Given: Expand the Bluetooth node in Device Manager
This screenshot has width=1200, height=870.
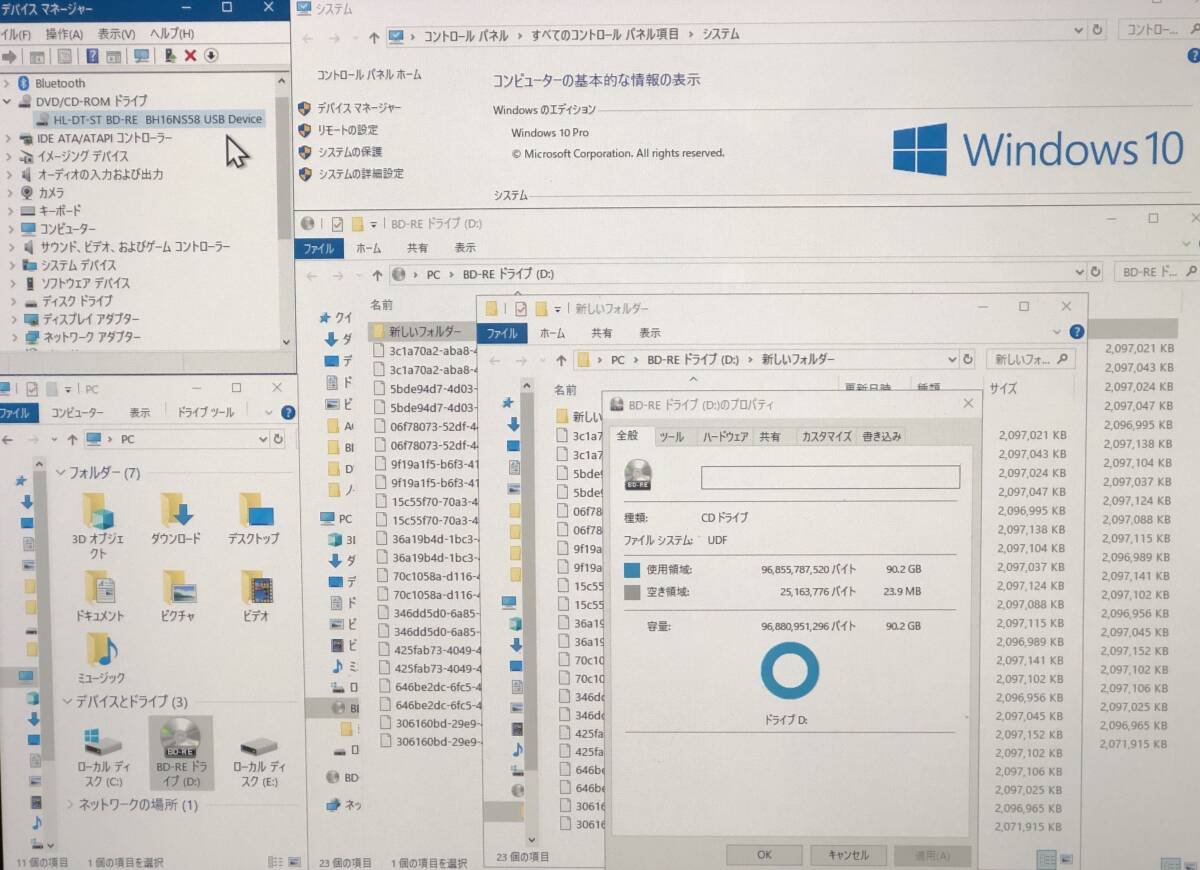Looking at the screenshot, I should [x=8, y=83].
